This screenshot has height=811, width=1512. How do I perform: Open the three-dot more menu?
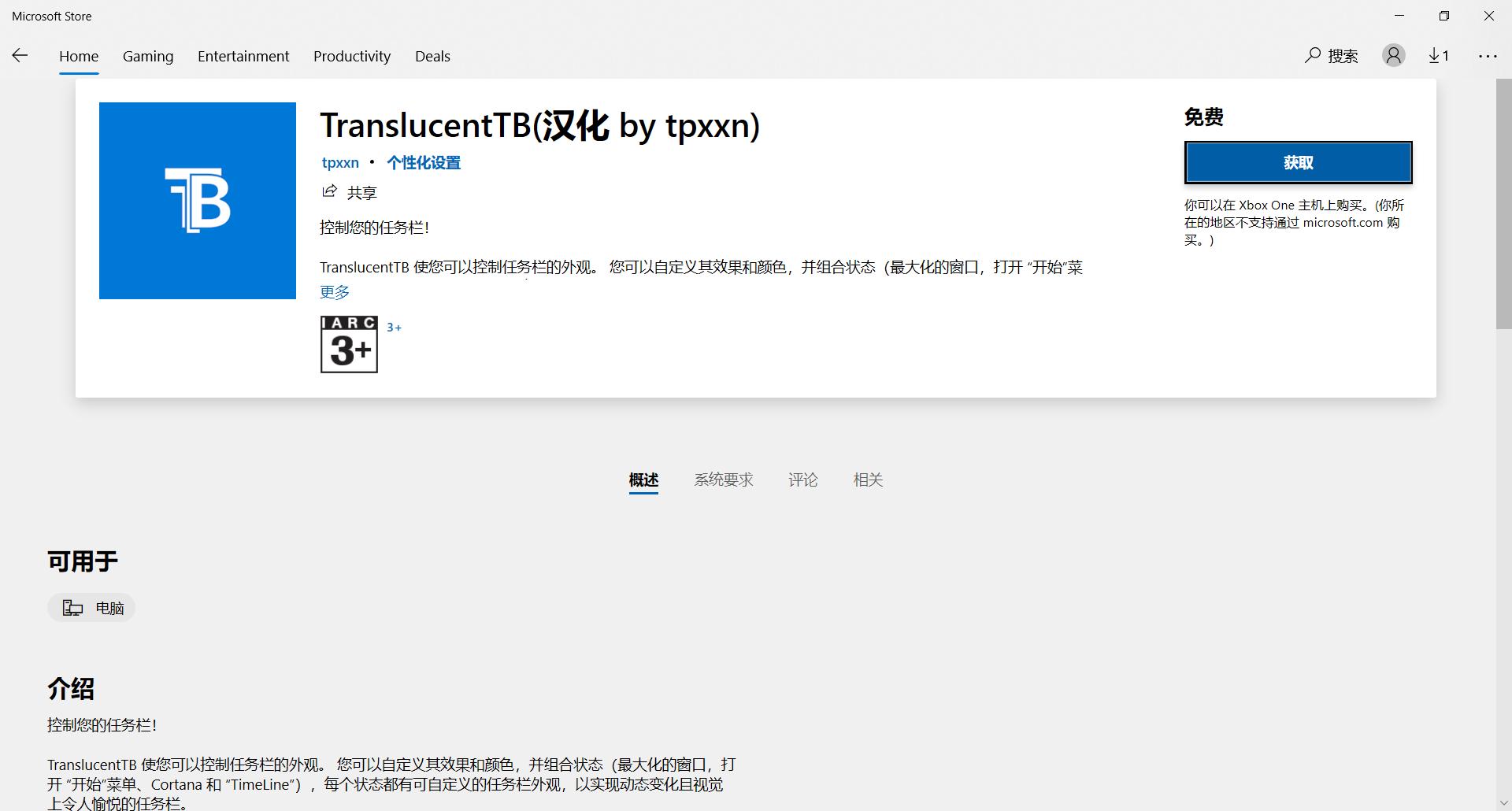point(1488,56)
